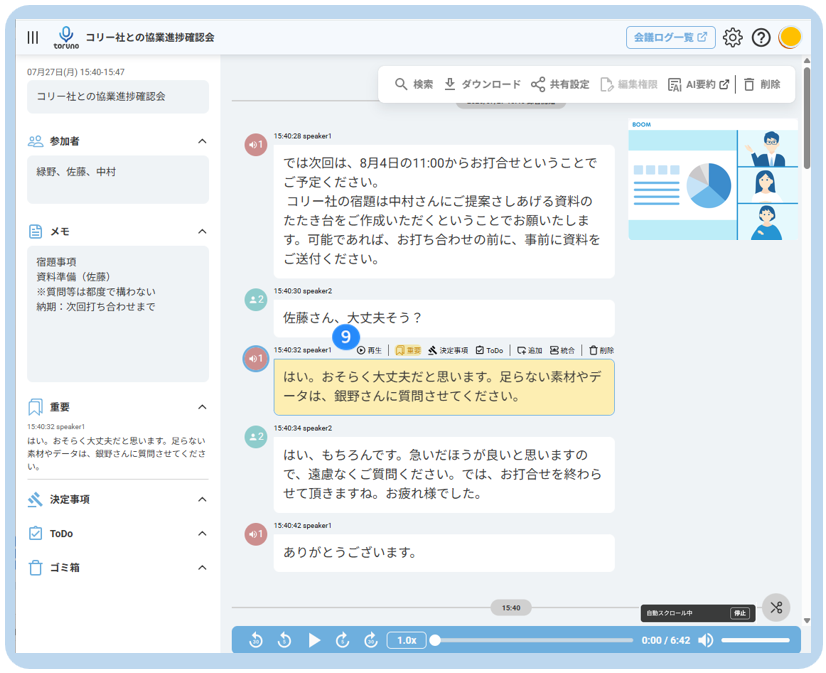The height and width of the screenshot is (673, 826).
Task: Click the meeting title field in the sidebar
Action: [x=118, y=96]
